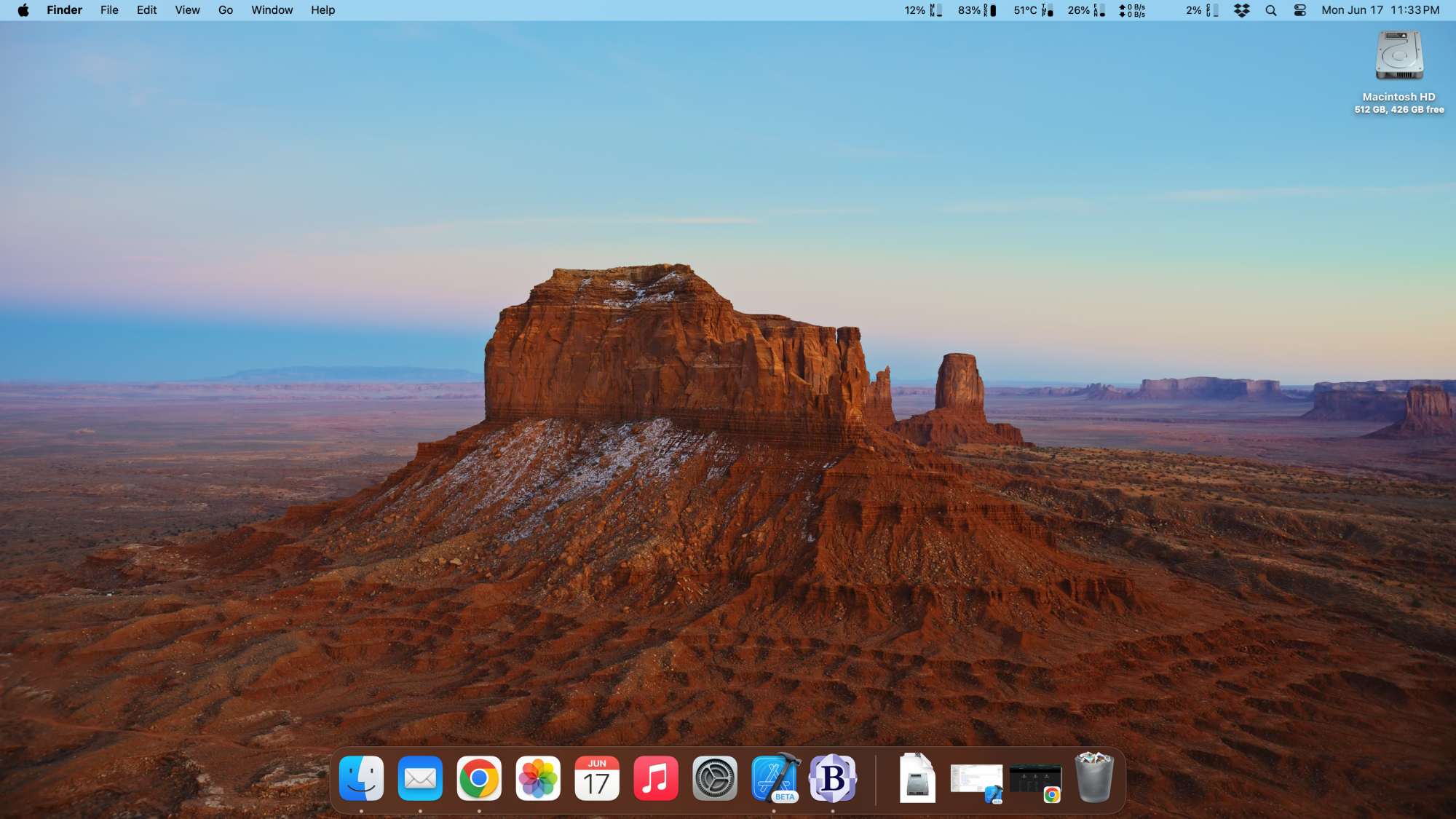Open the Trash in the Dock

[x=1094, y=778]
